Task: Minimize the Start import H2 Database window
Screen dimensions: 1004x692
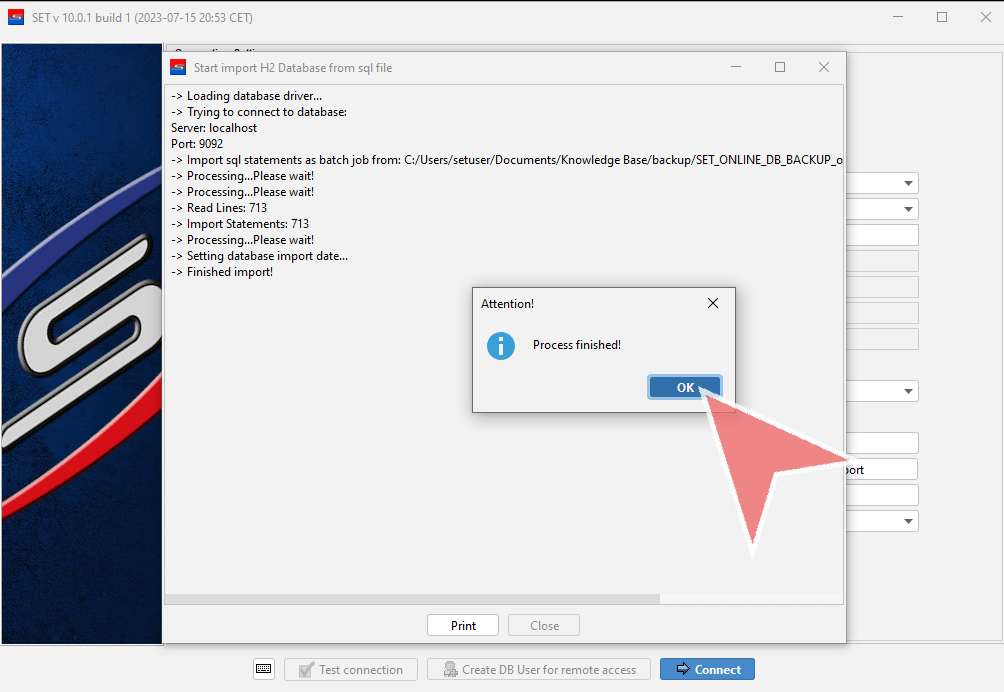Action: click(x=736, y=67)
